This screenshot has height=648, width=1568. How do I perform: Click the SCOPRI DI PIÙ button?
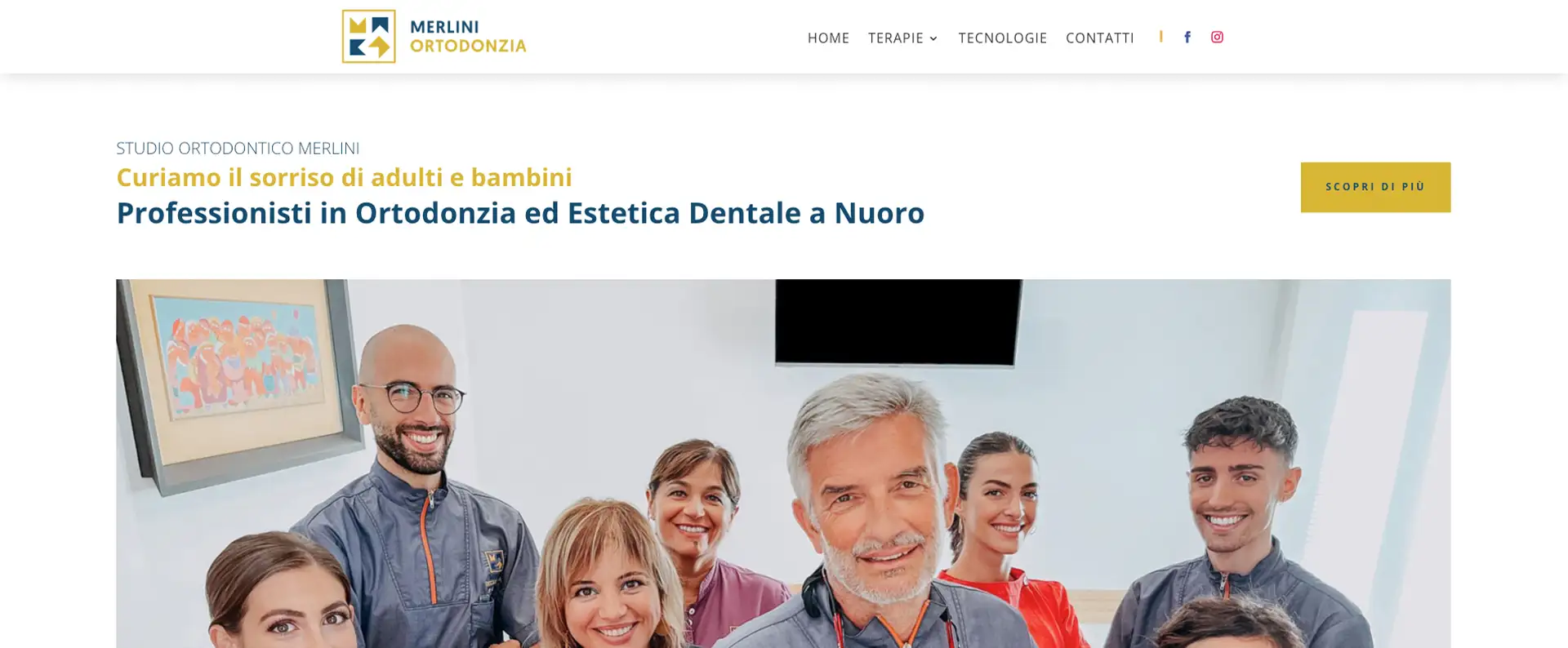[1375, 187]
